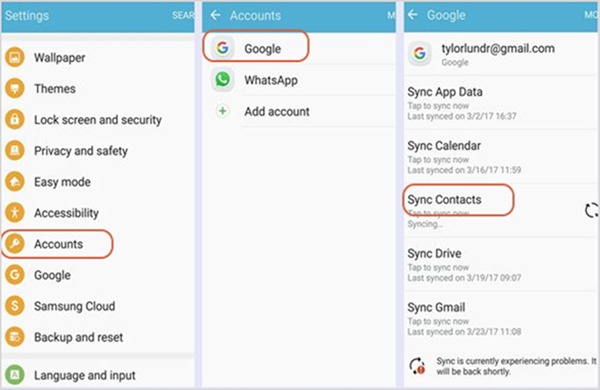This screenshot has width=600, height=390.
Task: Tap the Privacy and safety icon
Action: (x=15, y=150)
